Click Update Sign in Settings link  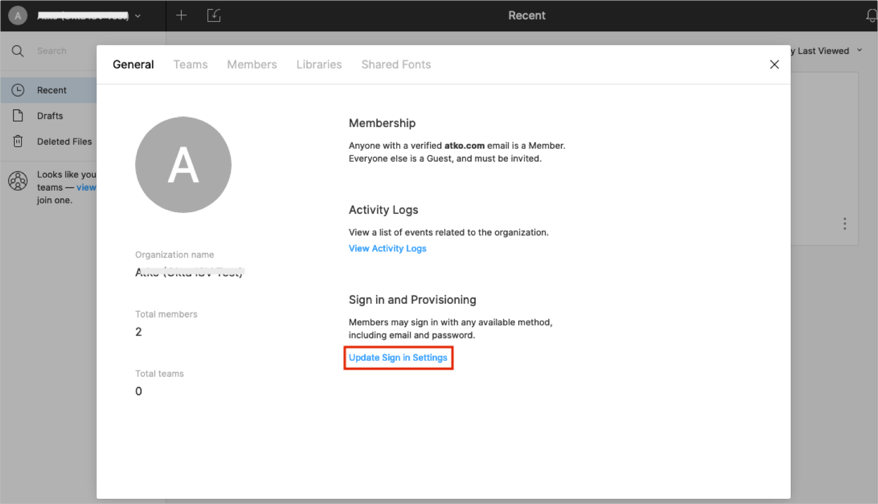tap(398, 358)
